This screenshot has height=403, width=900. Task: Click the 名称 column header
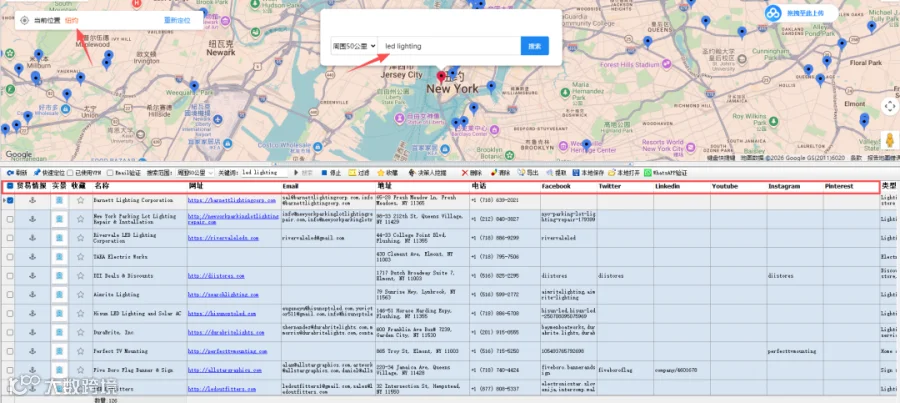point(102,186)
